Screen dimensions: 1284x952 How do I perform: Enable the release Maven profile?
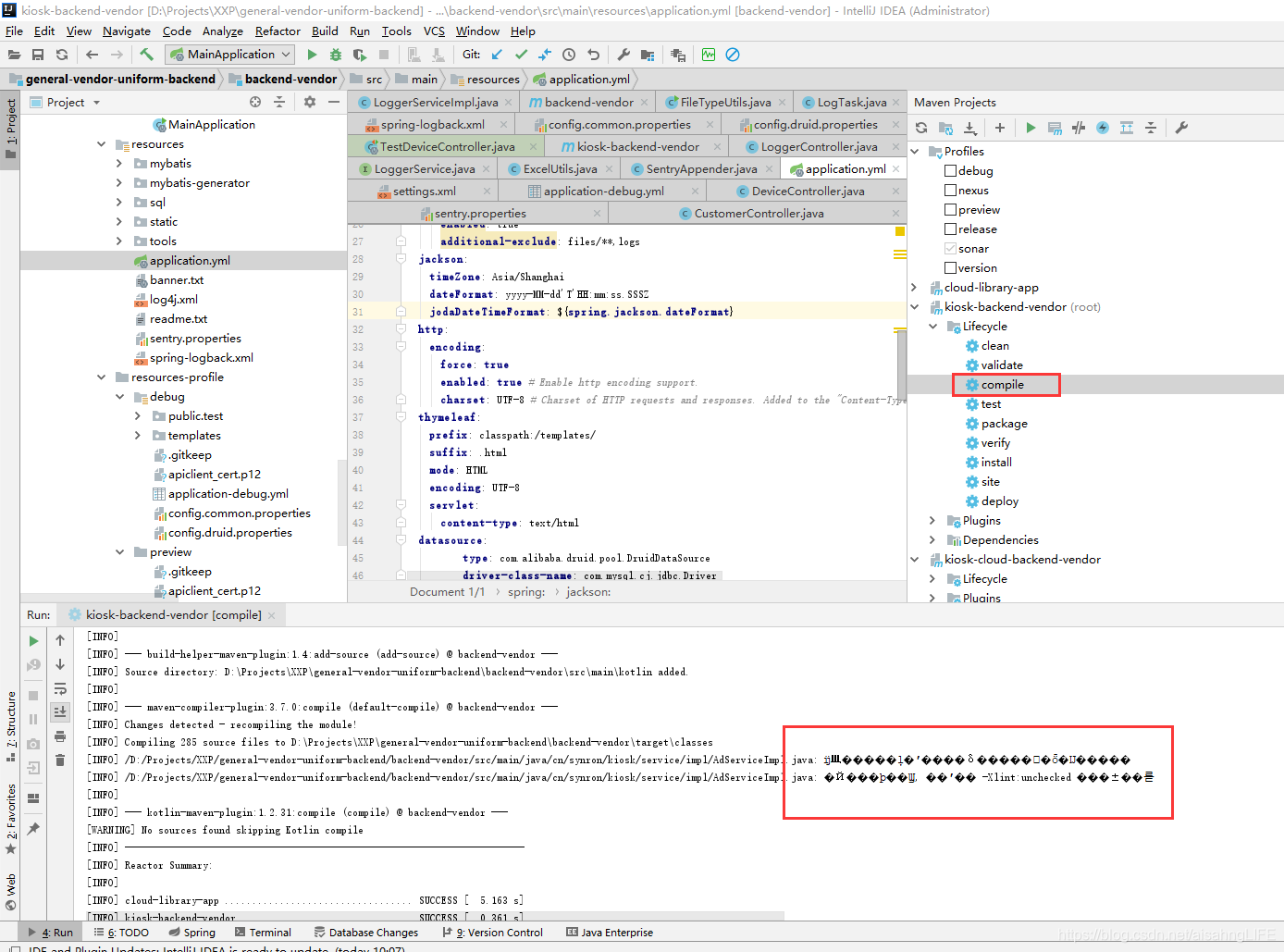pos(950,229)
